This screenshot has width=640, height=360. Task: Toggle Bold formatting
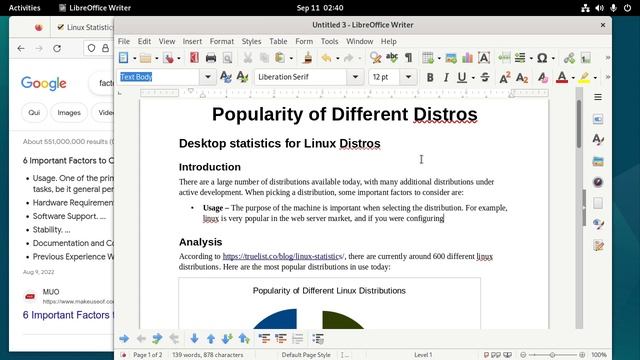(430, 77)
